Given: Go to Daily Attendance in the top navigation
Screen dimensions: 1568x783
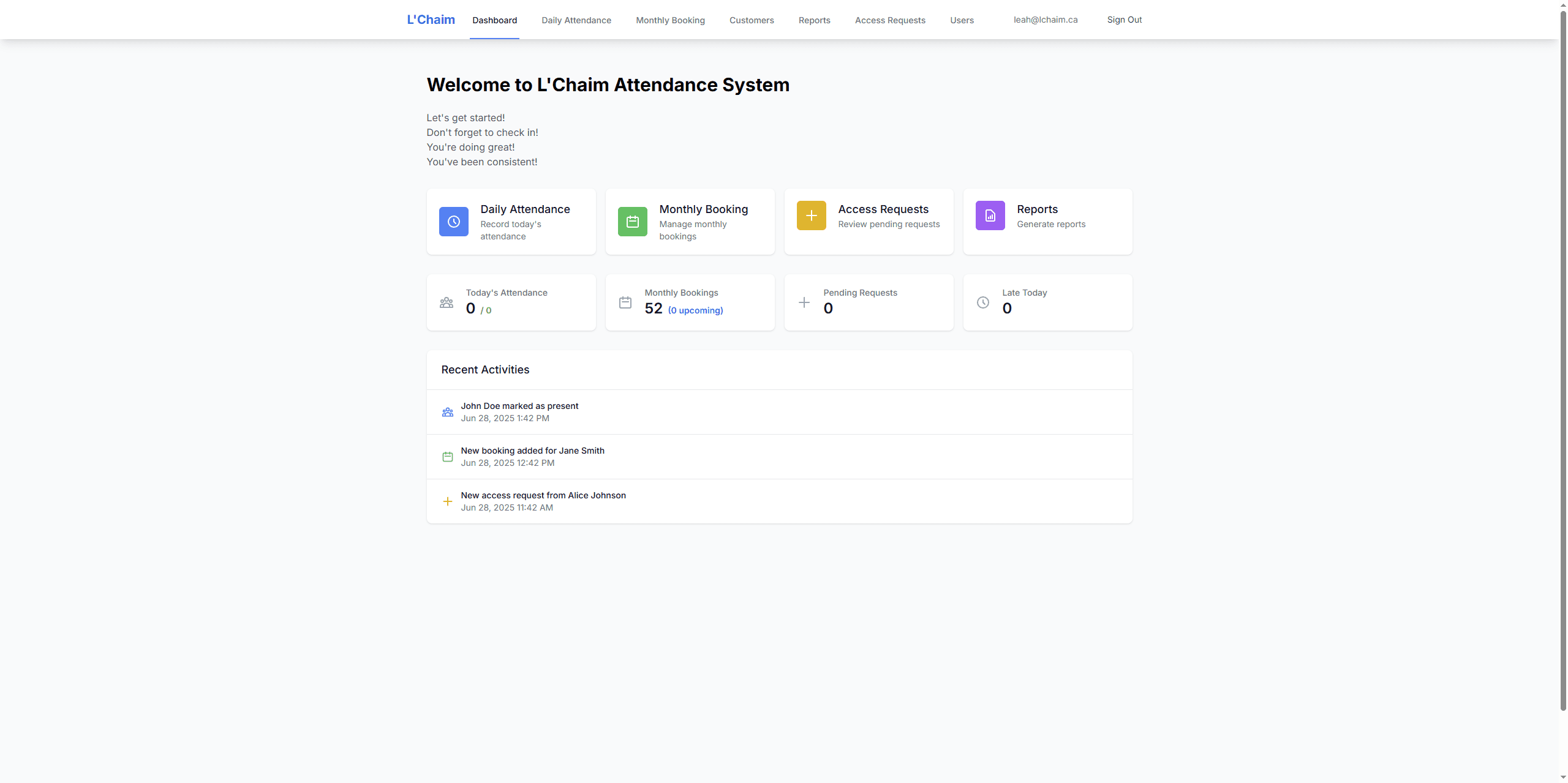Looking at the screenshot, I should point(576,20).
